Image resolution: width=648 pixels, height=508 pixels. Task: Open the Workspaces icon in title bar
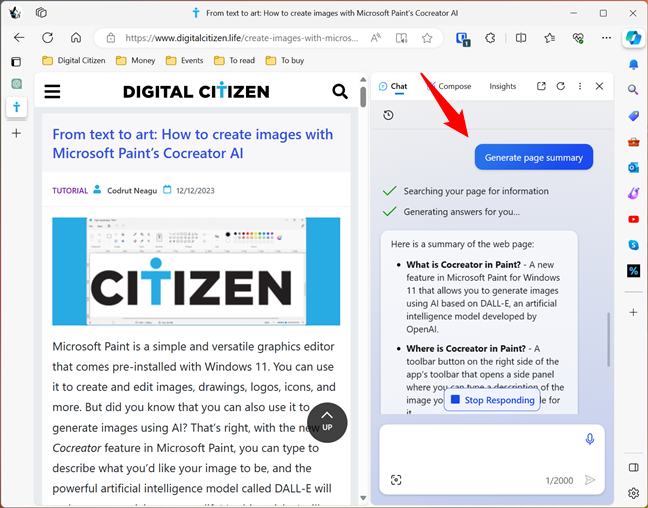(x=41, y=13)
